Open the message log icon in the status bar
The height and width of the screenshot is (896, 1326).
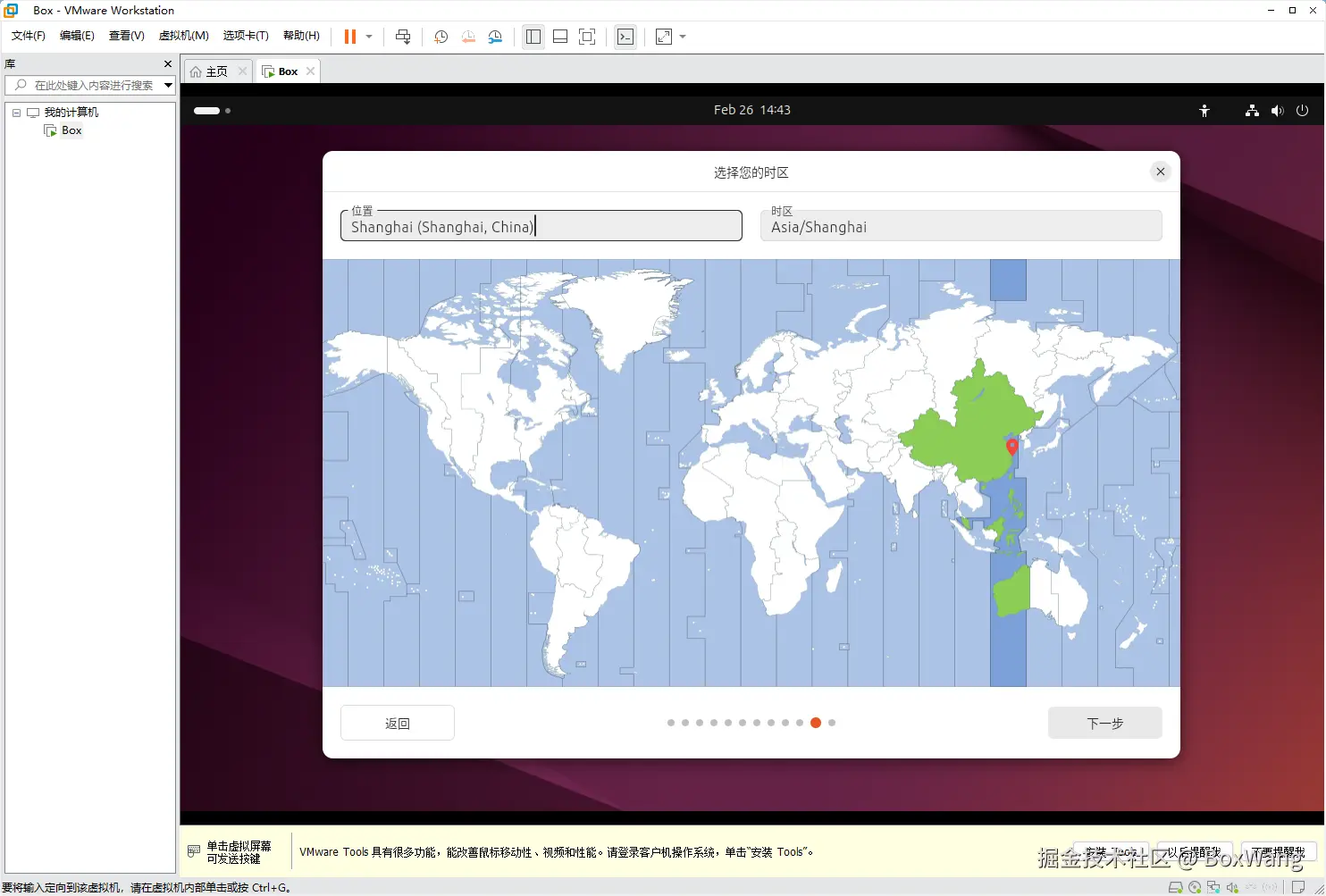click(x=1298, y=887)
